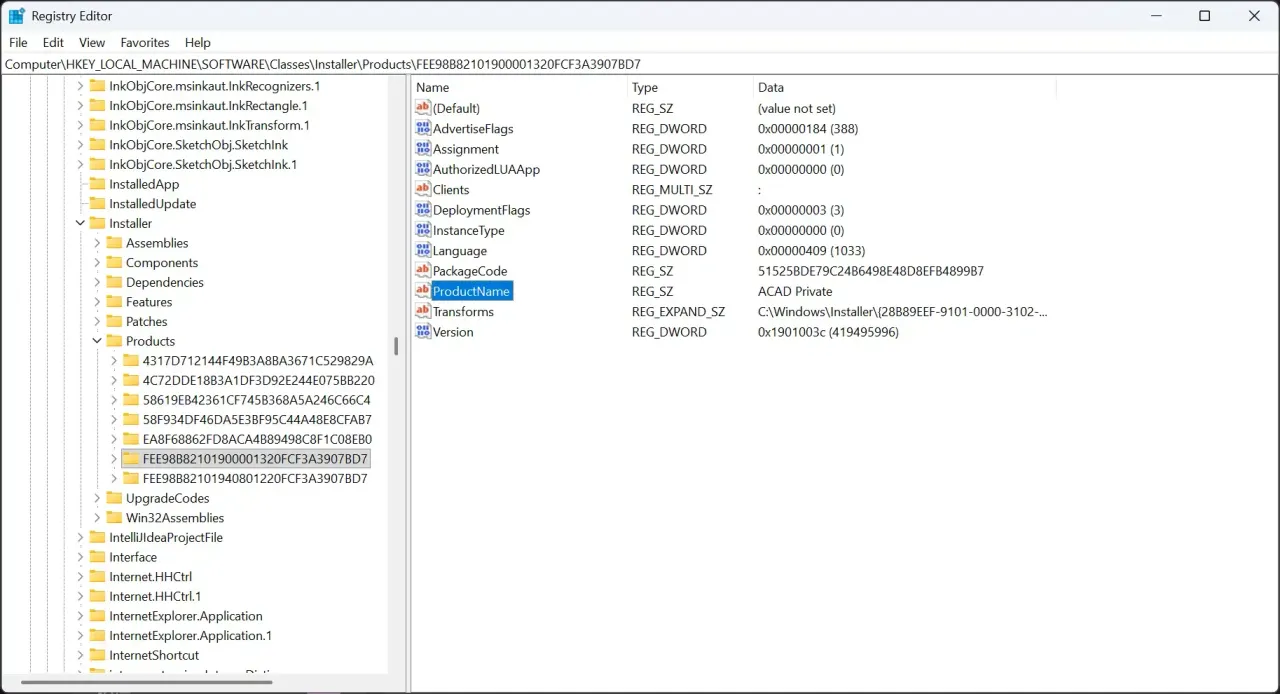Click the Products folder icon in tree
Screen dimensions: 1280x694
(x=114, y=341)
